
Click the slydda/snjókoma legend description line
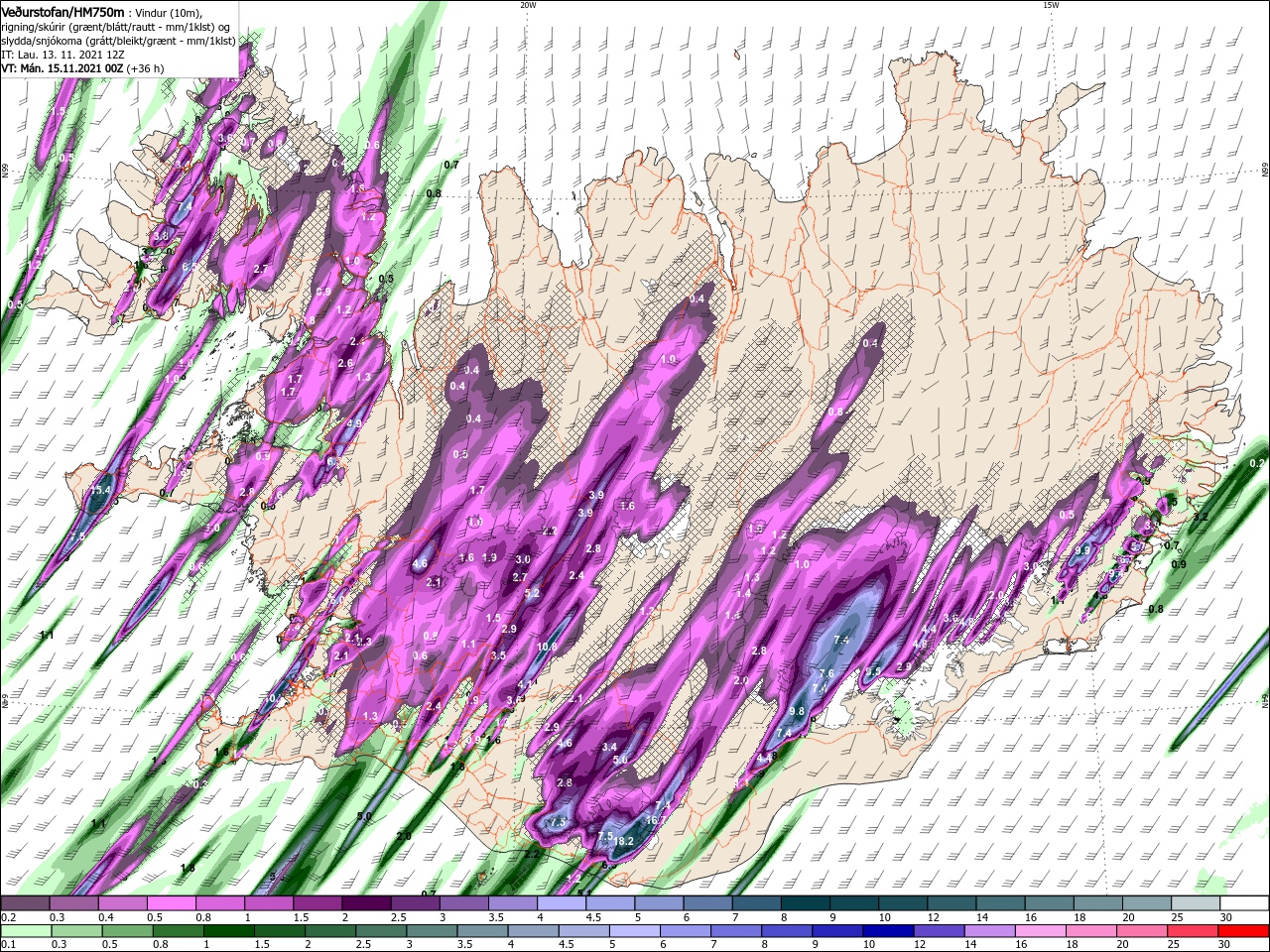118,41
